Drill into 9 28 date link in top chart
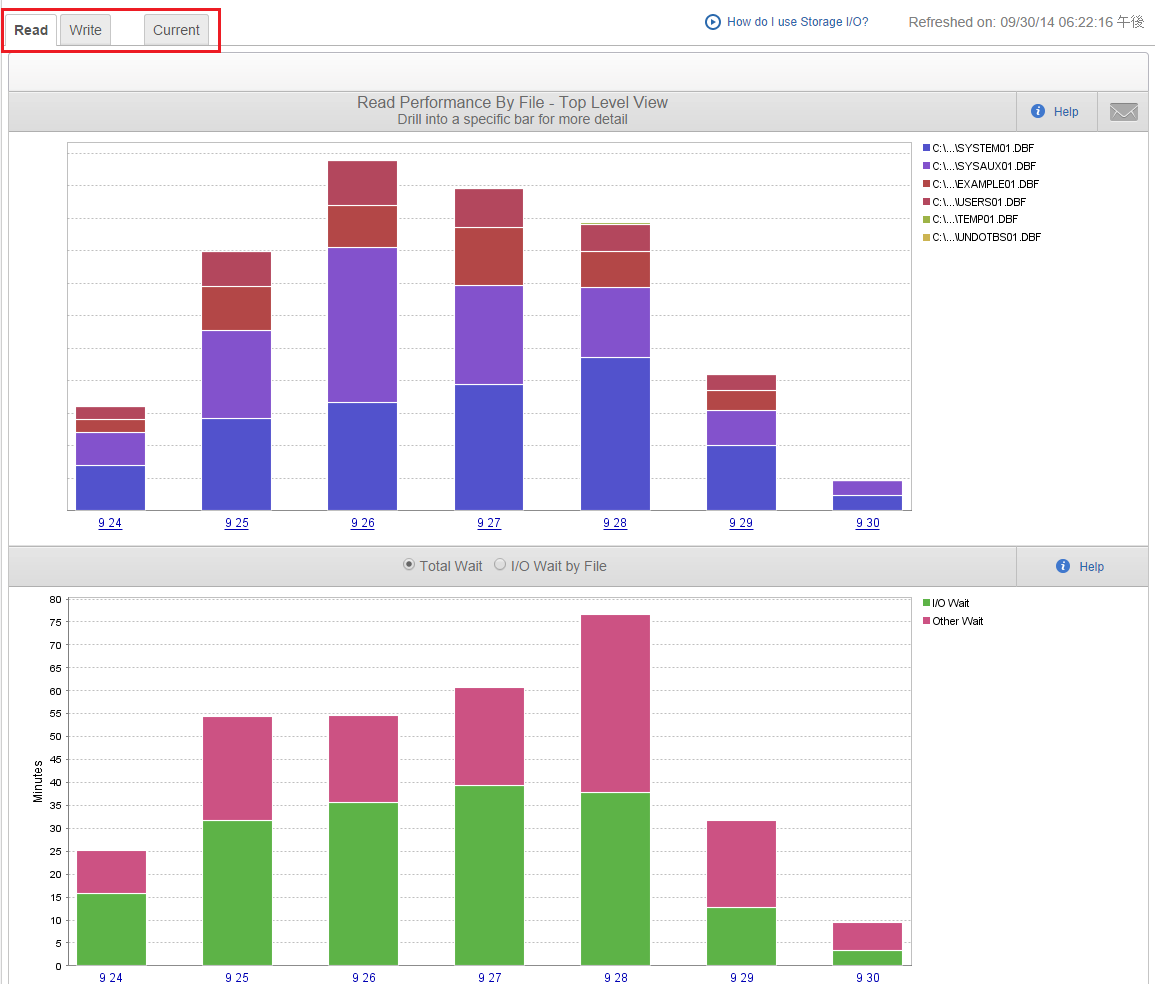This screenshot has height=984, width=1155. [x=615, y=523]
